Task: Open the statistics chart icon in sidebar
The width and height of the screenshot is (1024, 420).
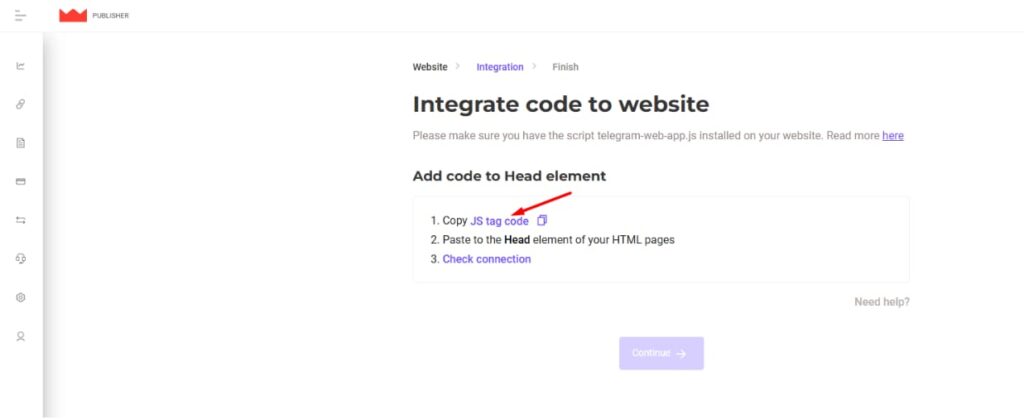Action: point(20,66)
